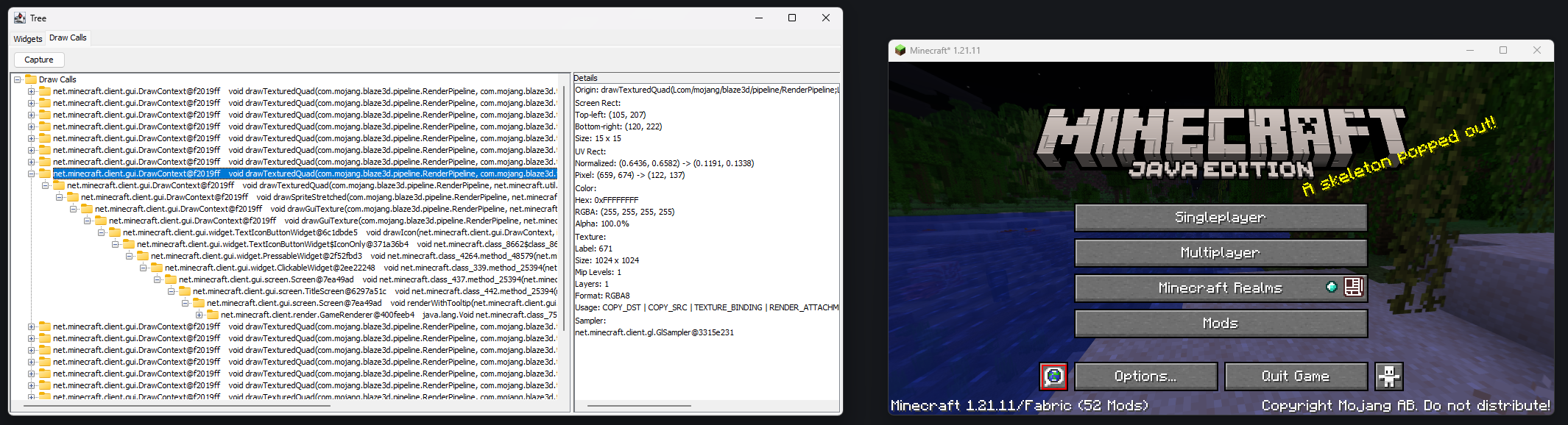Click the Singleplayer button in Minecraft

pyautogui.click(x=1221, y=217)
